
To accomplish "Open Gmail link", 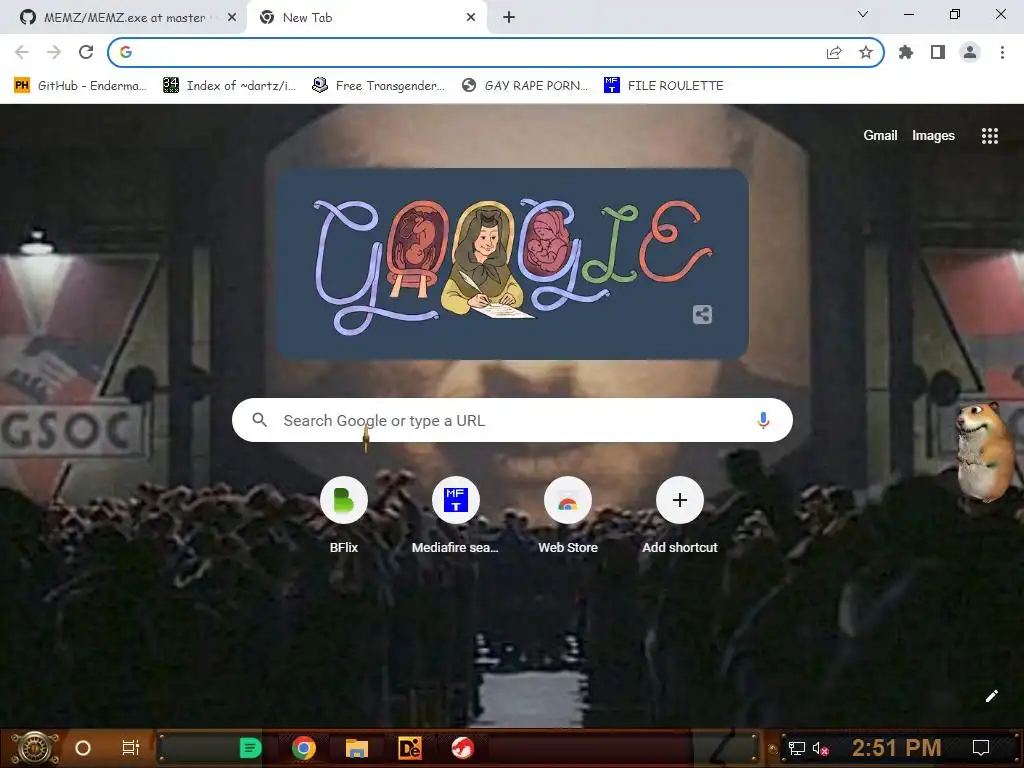I will [880, 135].
